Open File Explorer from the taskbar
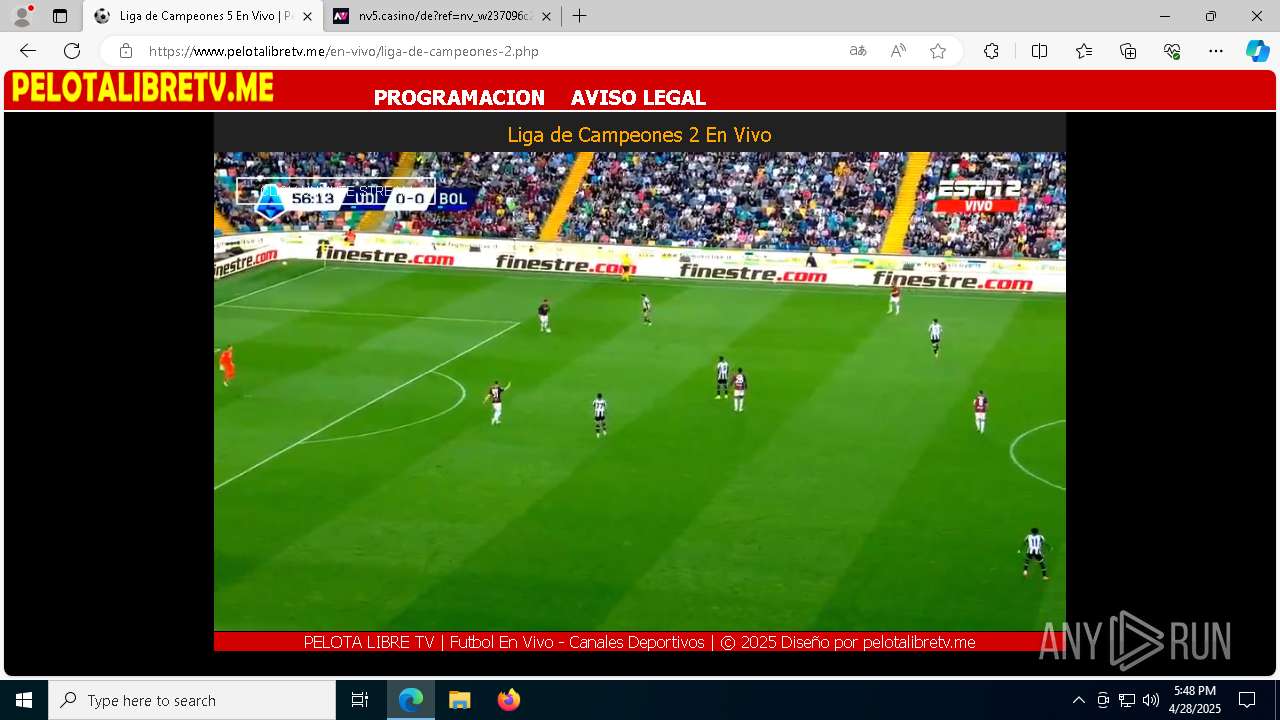1280x720 pixels. coord(459,700)
